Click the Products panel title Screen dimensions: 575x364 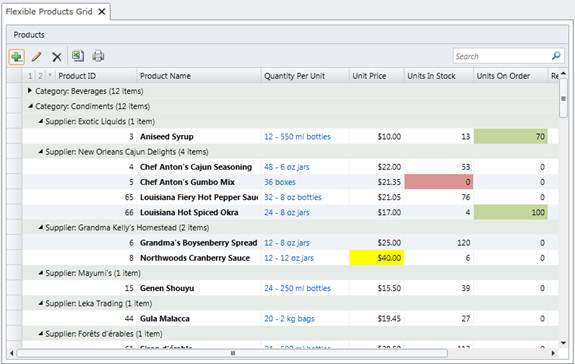29,35
